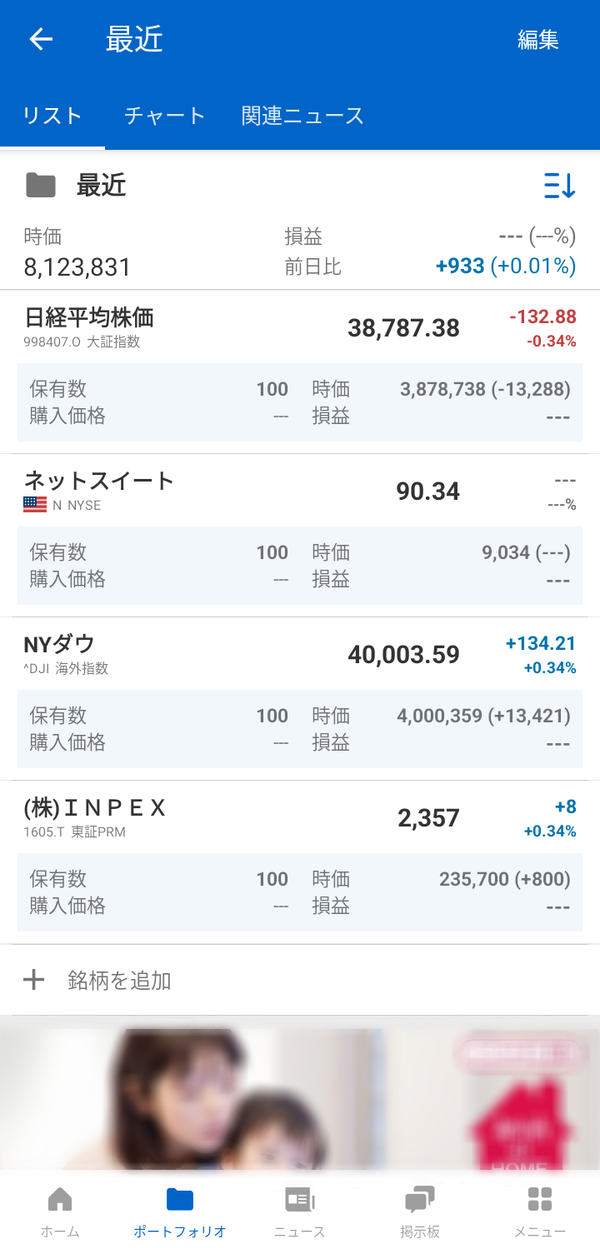Open ニュース in the bottom navigation
The height and width of the screenshot is (1248, 600).
click(x=300, y=1212)
